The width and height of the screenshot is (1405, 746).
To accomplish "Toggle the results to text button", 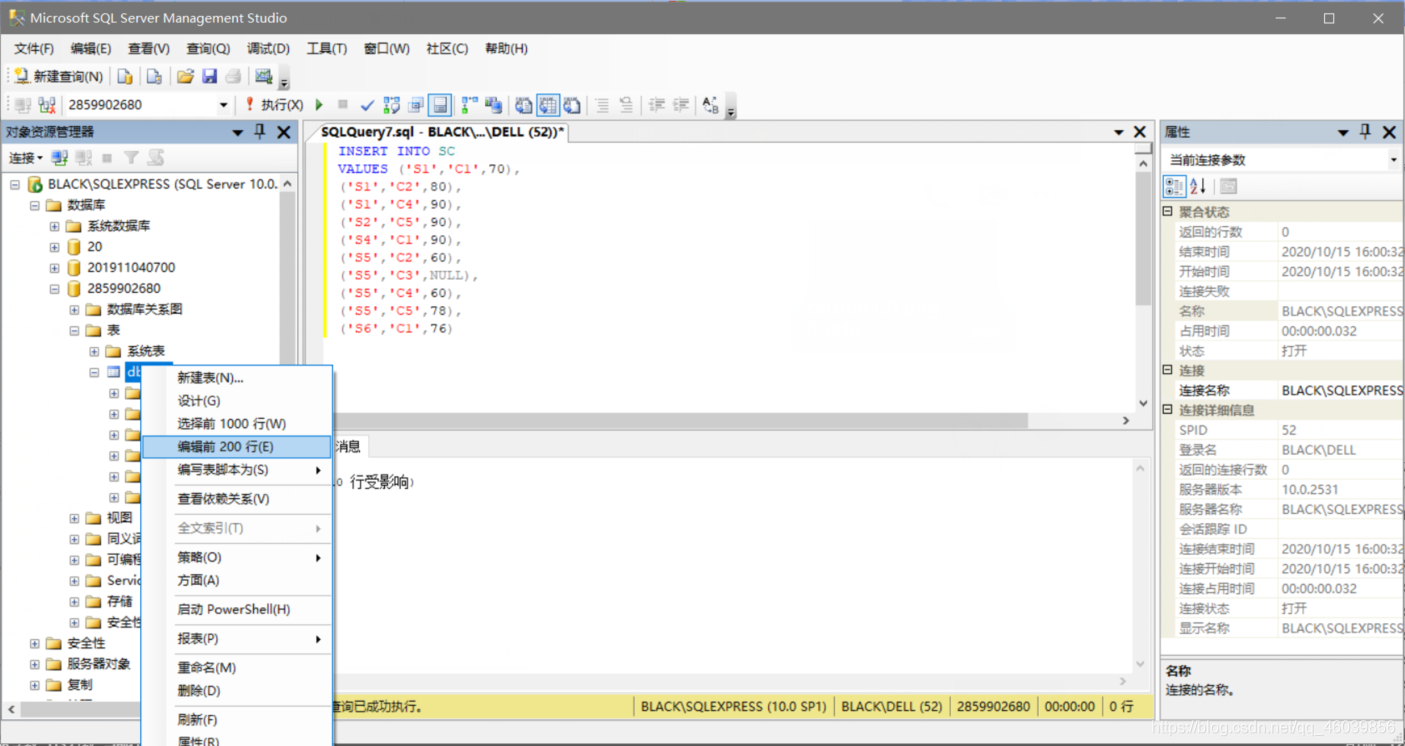I will pos(523,105).
